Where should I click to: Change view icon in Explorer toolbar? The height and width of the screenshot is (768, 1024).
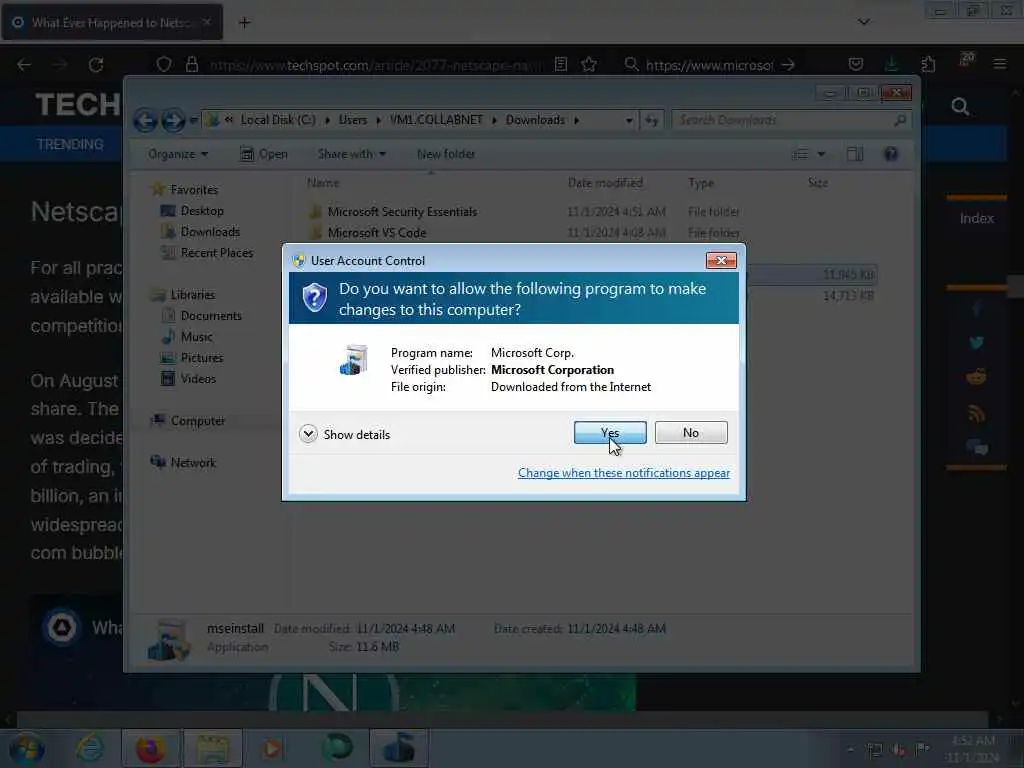[x=800, y=154]
